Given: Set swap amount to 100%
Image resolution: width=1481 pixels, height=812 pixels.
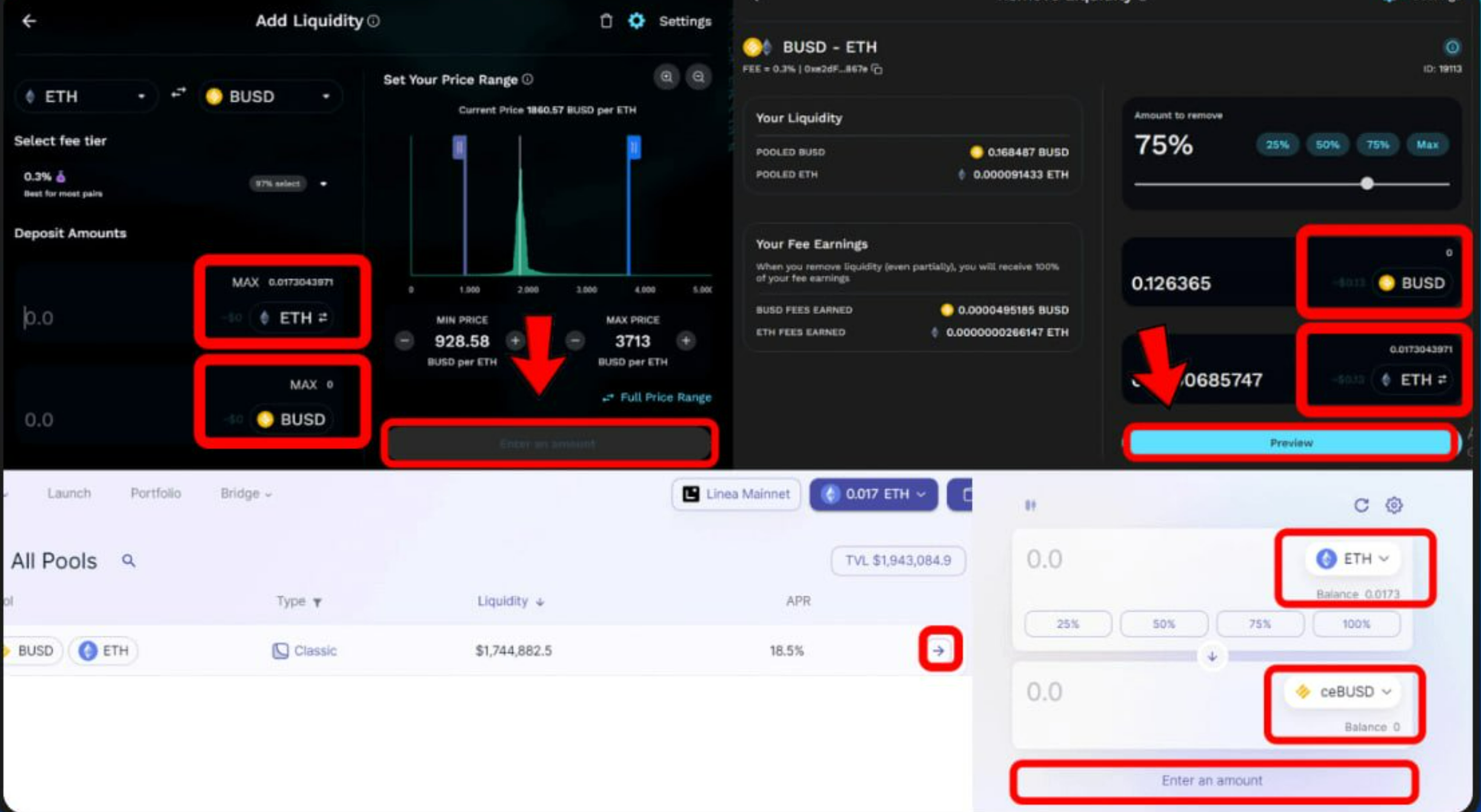Looking at the screenshot, I should 1356,624.
